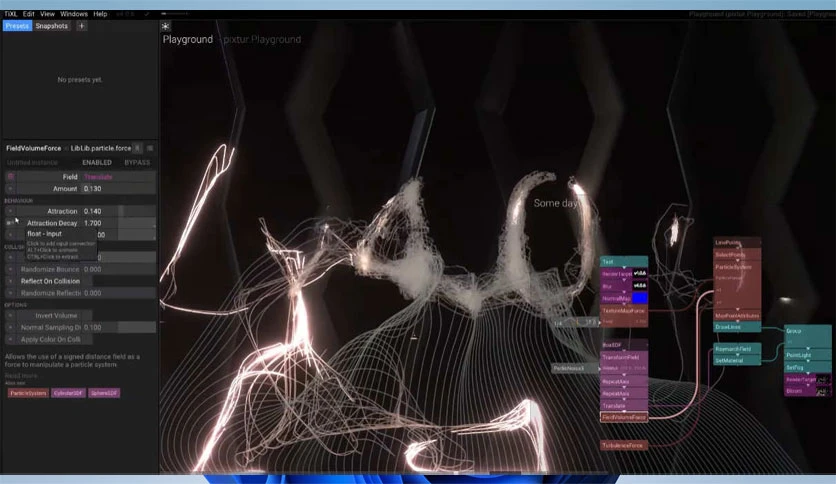Viewport: 836px width, 484px height.
Task: Open the Help menu
Action: click(100, 14)
